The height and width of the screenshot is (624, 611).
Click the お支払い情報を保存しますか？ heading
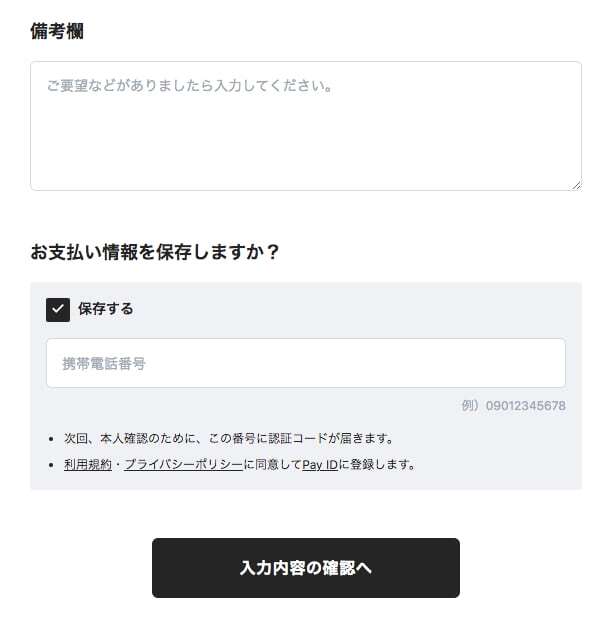155,251
